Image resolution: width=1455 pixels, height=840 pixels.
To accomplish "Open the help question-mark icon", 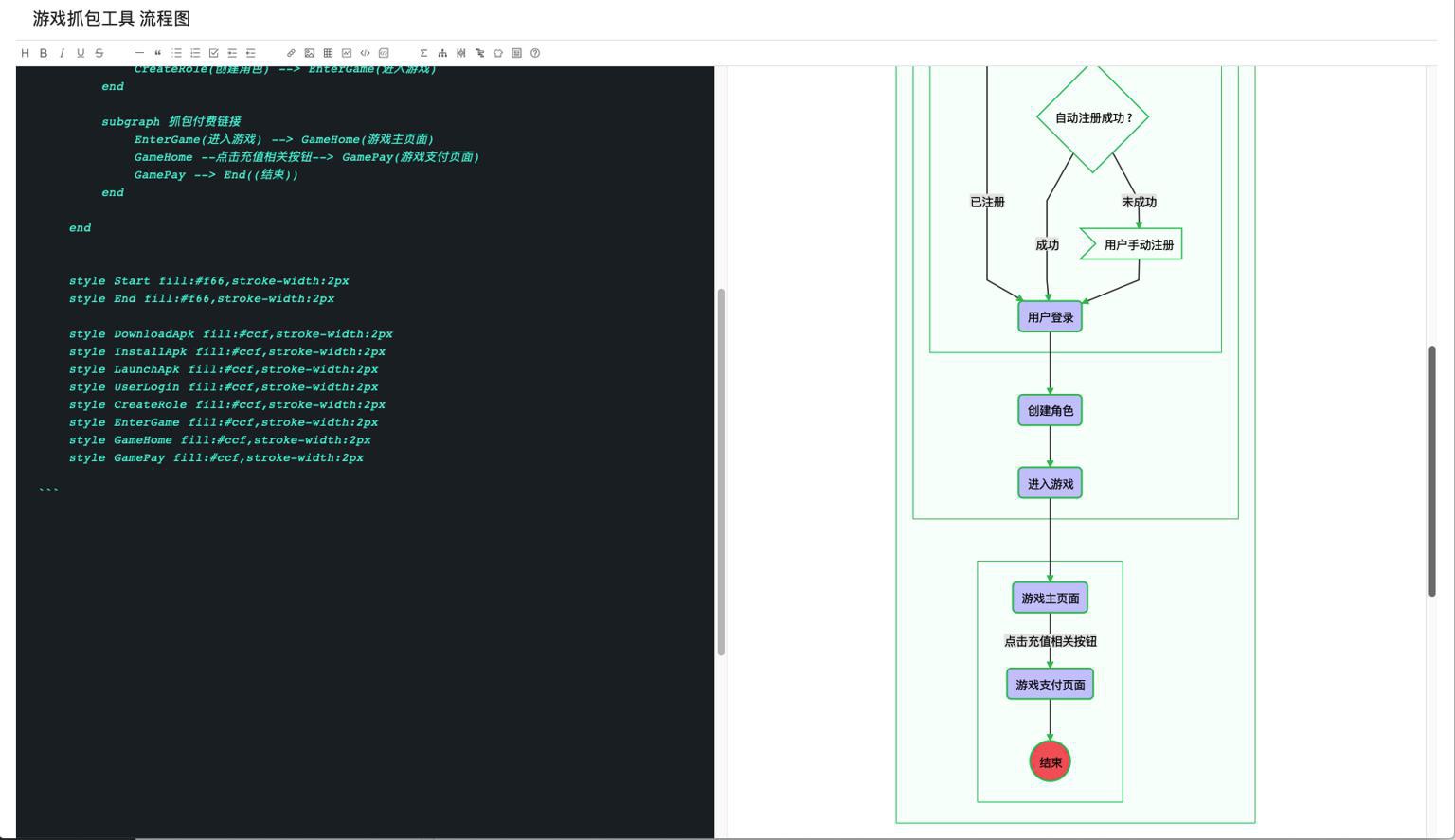I will (x=535, y=53).
